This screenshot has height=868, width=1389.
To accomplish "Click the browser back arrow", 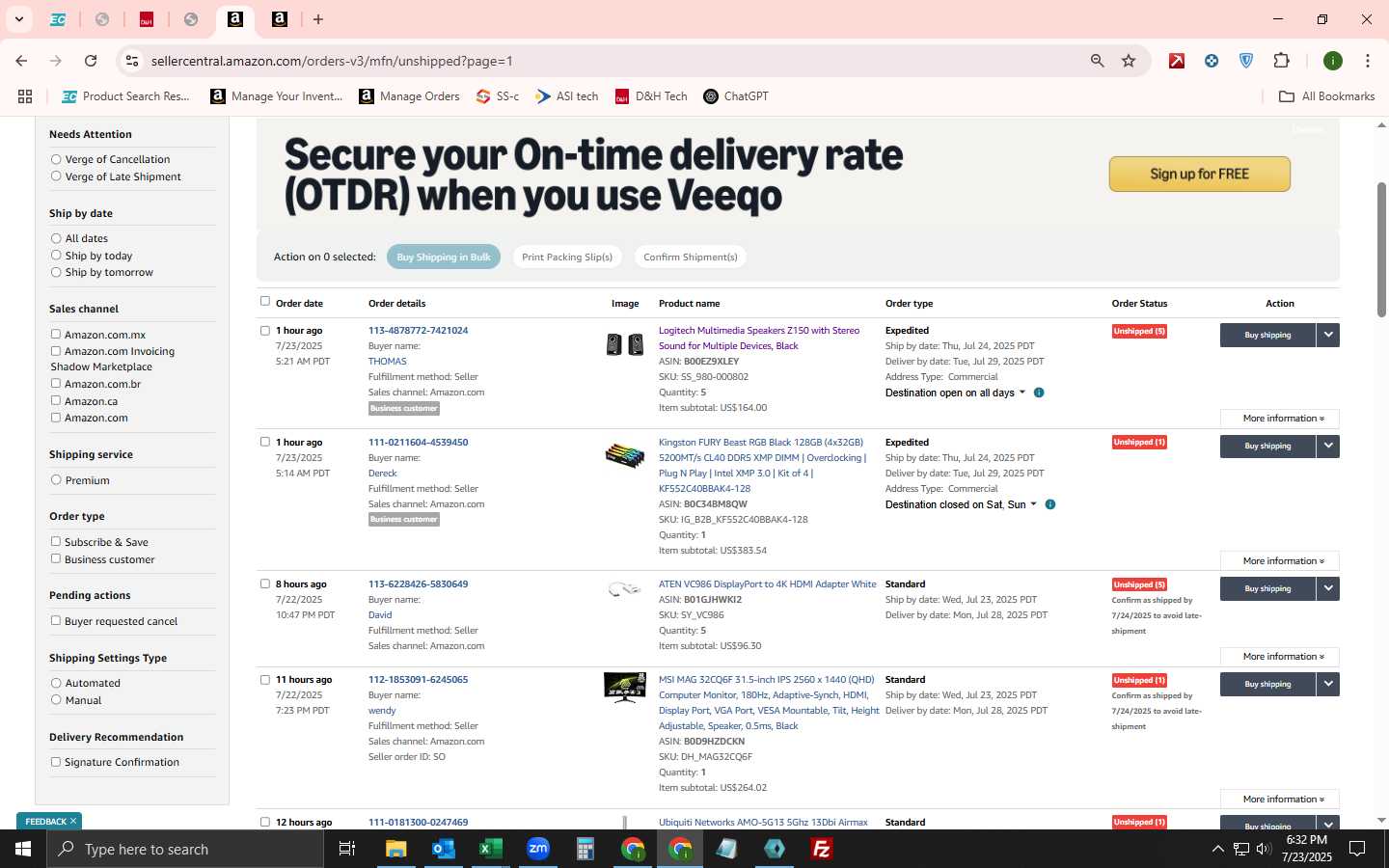I will coord(21,61).
